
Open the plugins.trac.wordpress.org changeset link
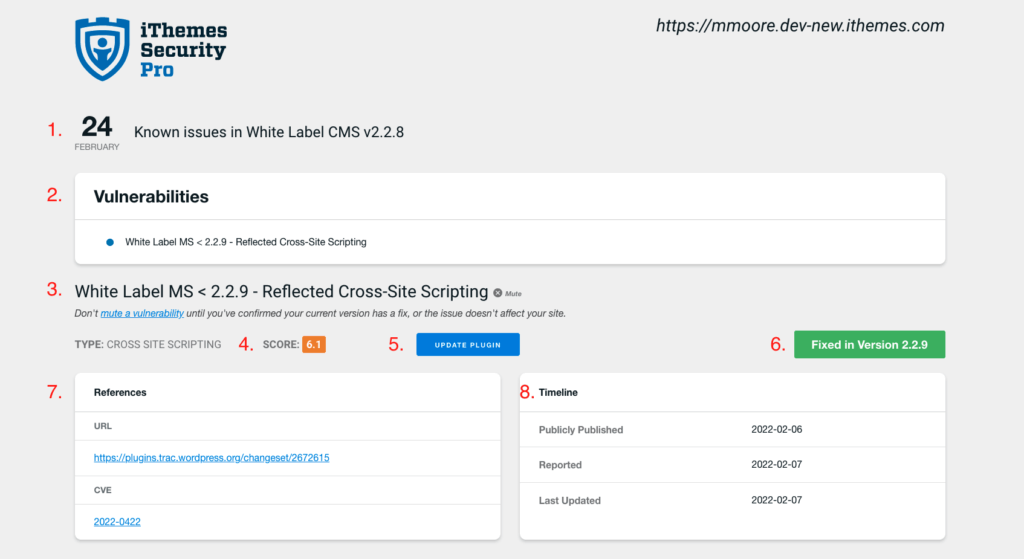212,458
